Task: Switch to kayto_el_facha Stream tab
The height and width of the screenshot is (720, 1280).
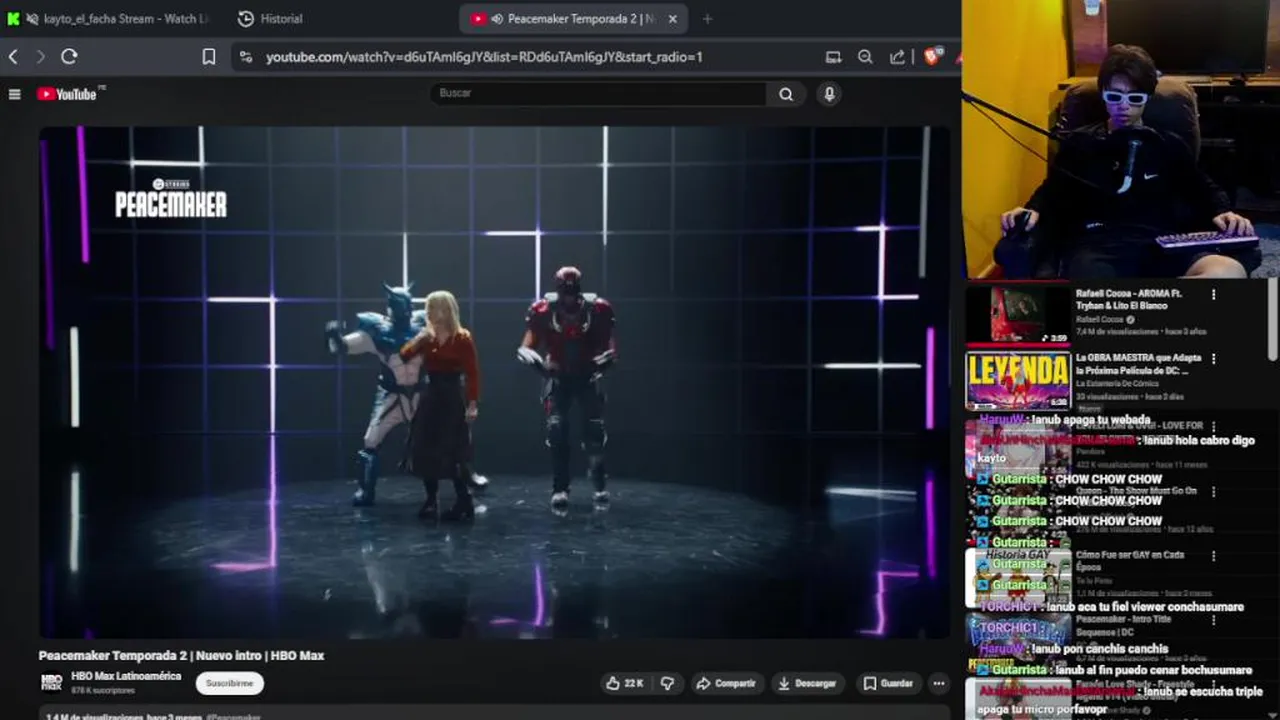Action: (110, 19)
